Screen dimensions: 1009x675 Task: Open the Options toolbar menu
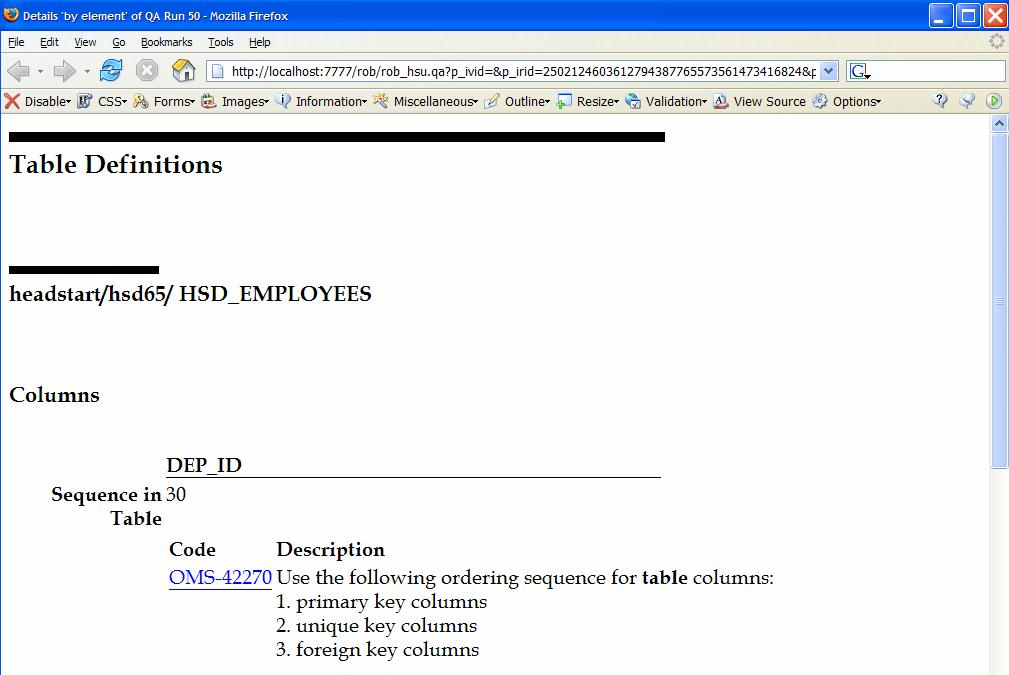click(856, 101)
